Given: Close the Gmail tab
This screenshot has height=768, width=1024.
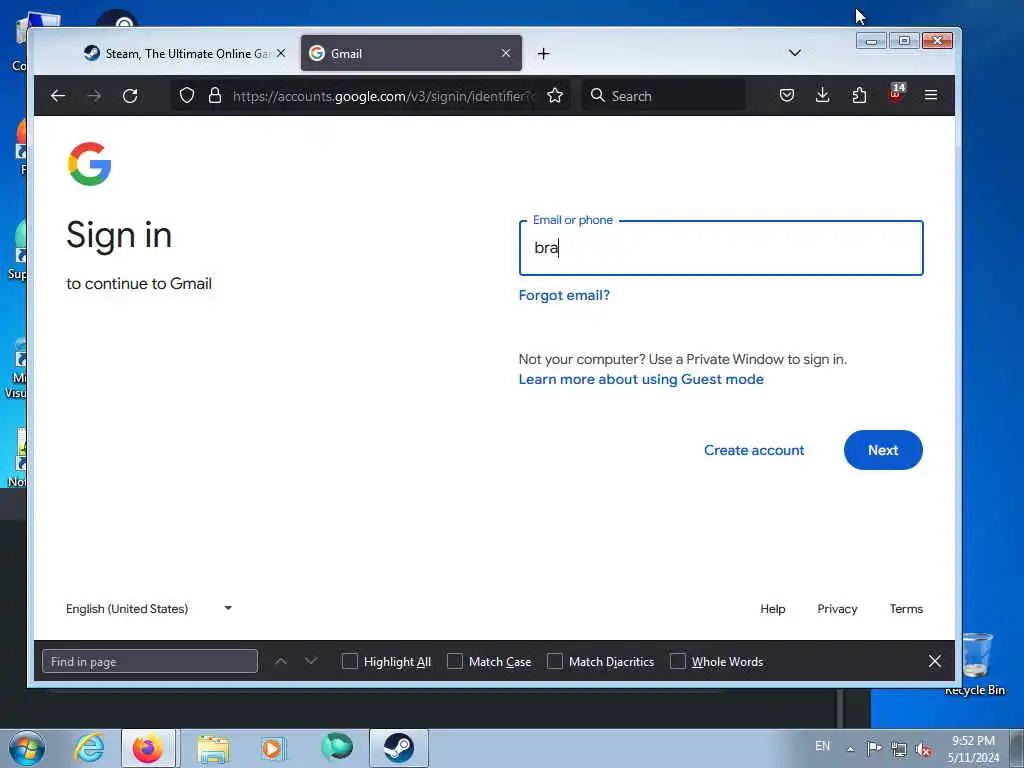Looking at the screenshot, I should (x=505, y=54).
